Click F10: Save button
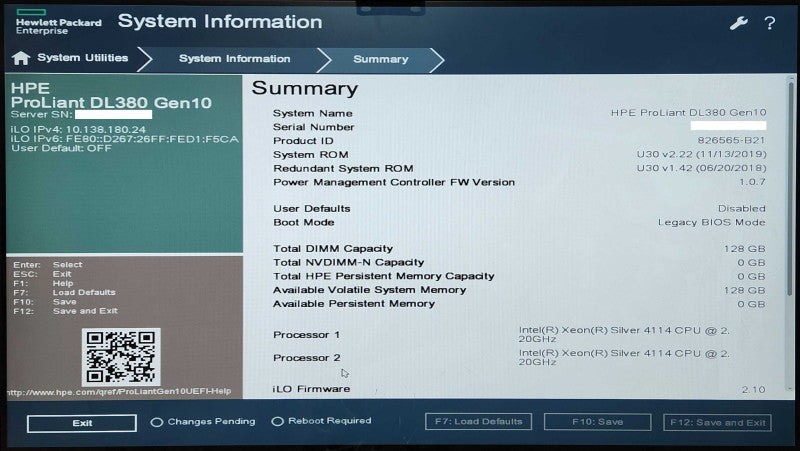This screenshot has width=800, height=451. (597, 422)
